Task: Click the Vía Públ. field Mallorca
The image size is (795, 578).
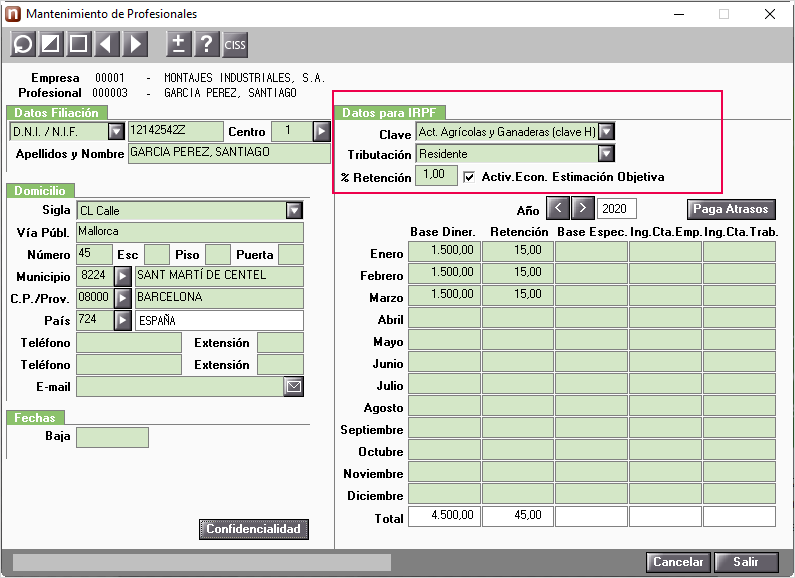Action: tap(190, 232)
